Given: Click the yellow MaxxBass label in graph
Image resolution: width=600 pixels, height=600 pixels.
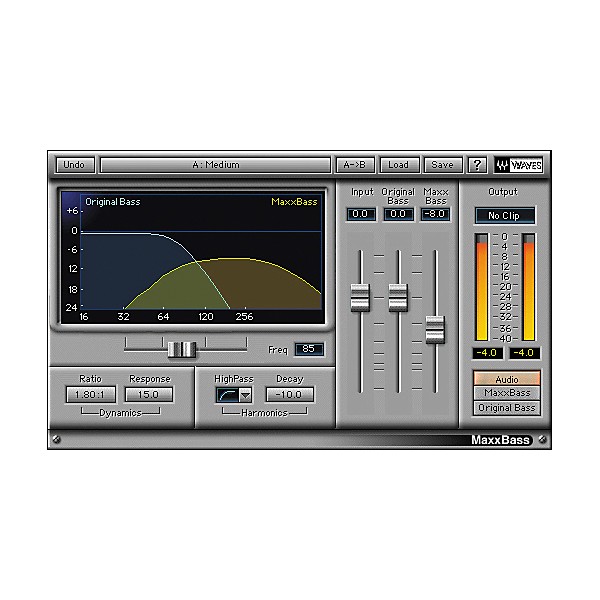Looking at the screenshot, I should (x=294, y=202).
